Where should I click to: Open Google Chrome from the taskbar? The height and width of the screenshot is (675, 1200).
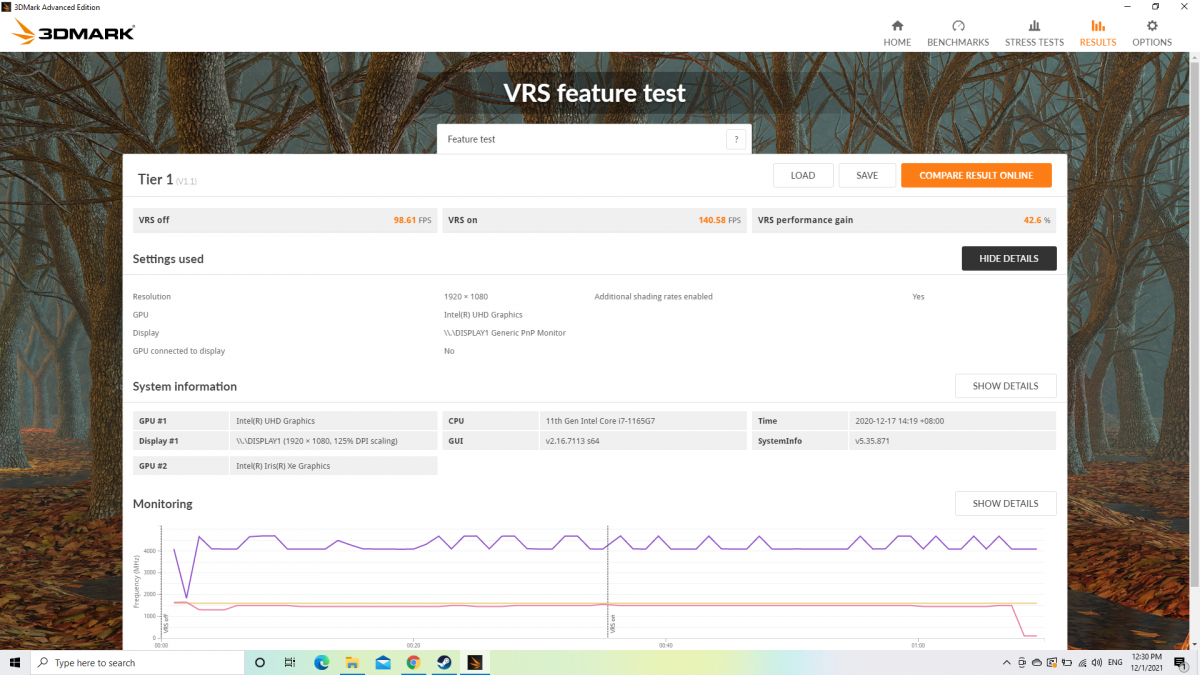(413, 662)
